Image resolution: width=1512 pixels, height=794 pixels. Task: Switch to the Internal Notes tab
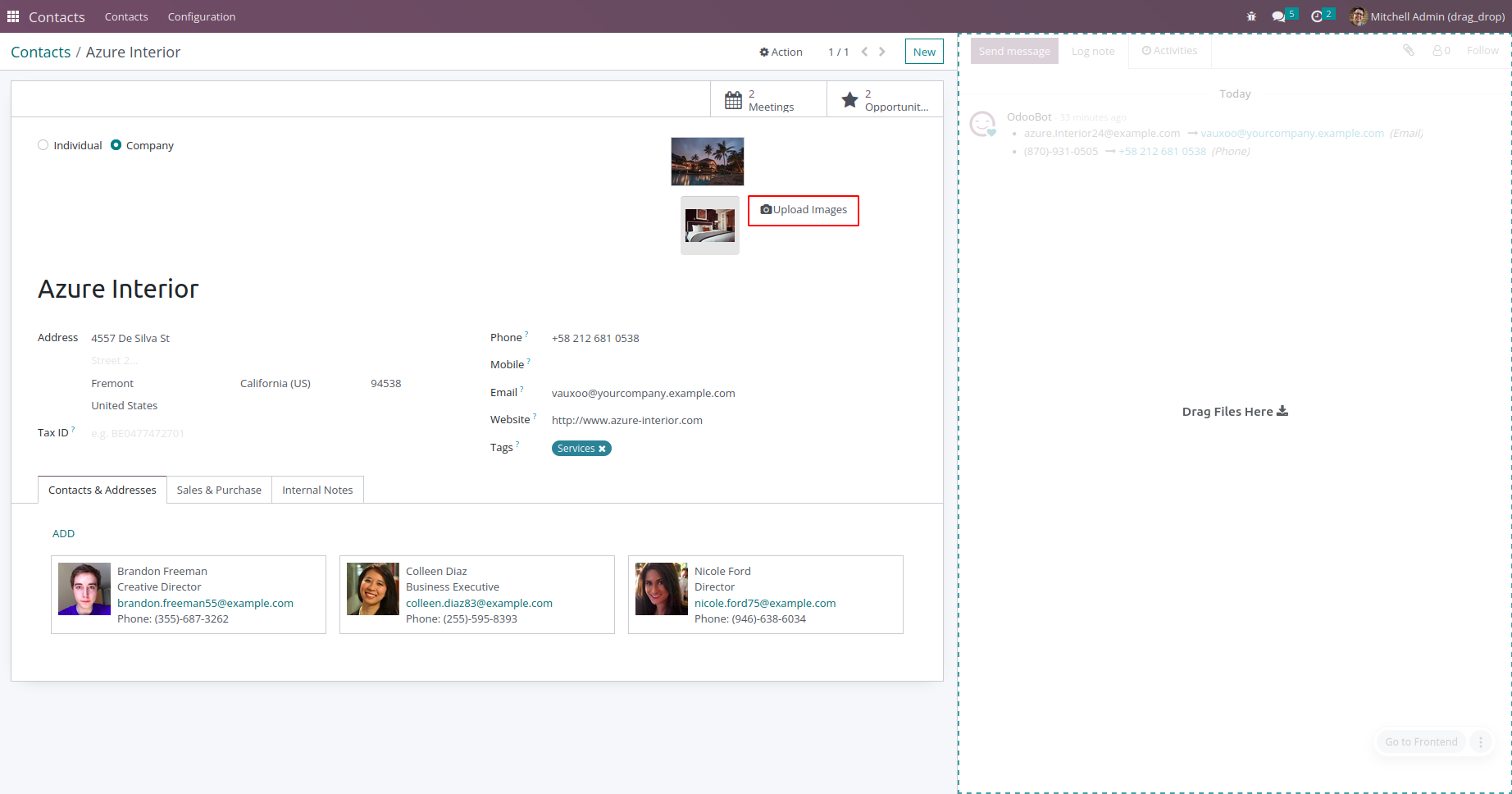317,490
